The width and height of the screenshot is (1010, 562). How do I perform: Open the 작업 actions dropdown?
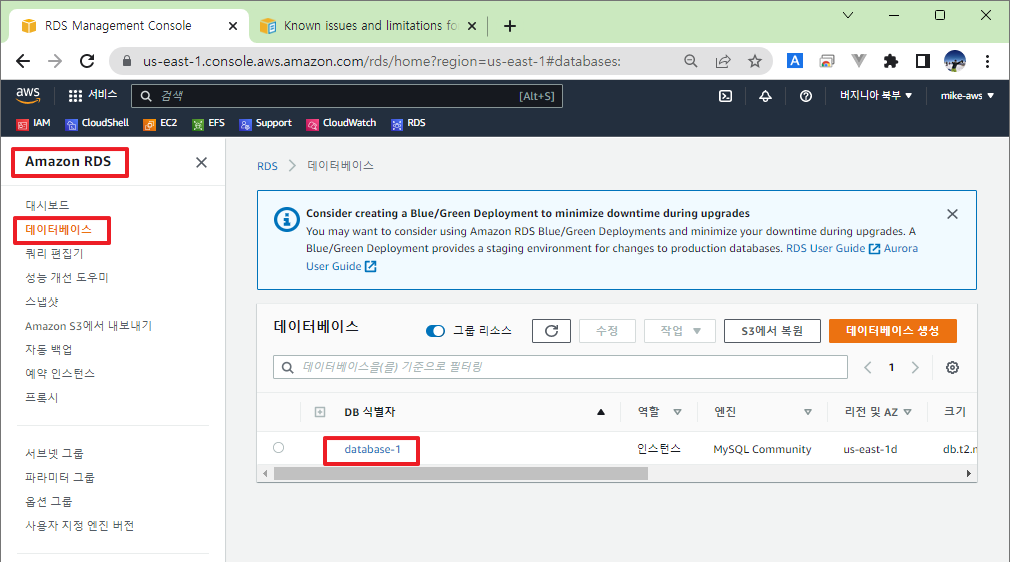point(680,331)
